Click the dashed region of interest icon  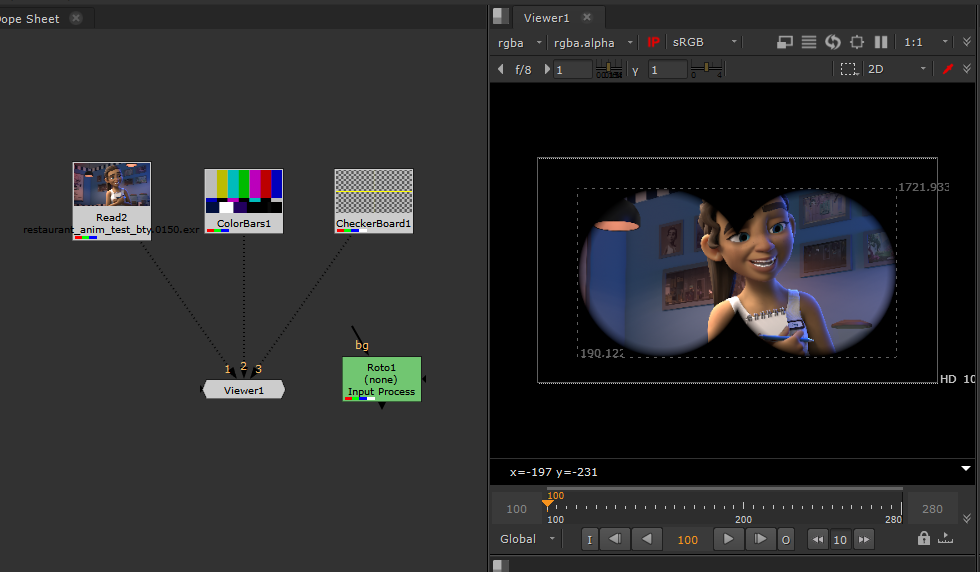[849, 69]
